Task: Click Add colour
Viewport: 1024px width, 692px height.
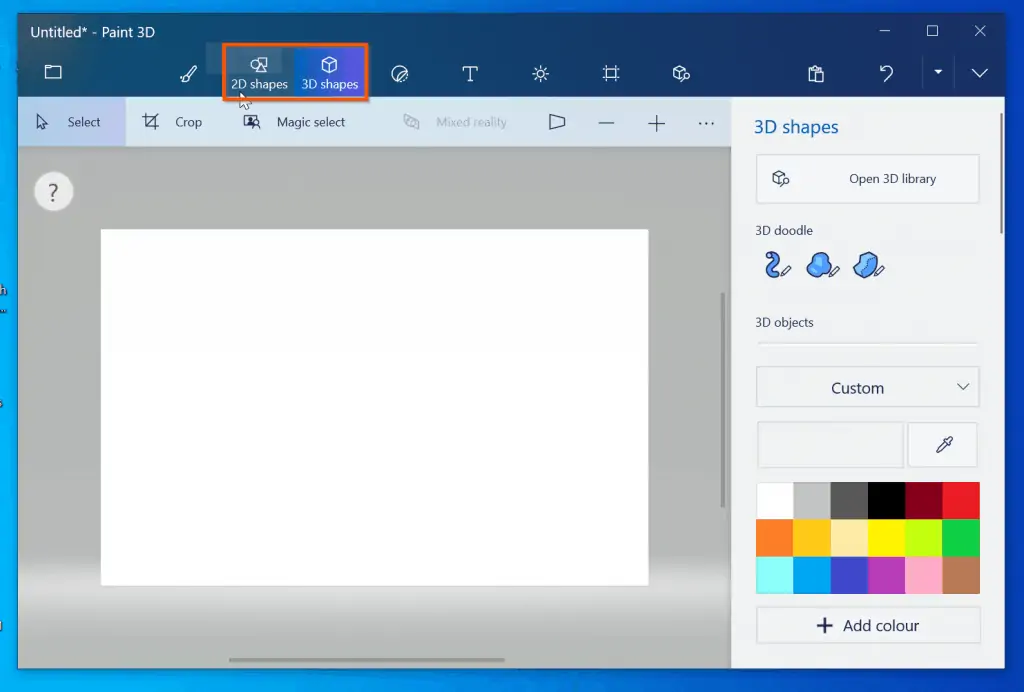Action: [867, 625]
